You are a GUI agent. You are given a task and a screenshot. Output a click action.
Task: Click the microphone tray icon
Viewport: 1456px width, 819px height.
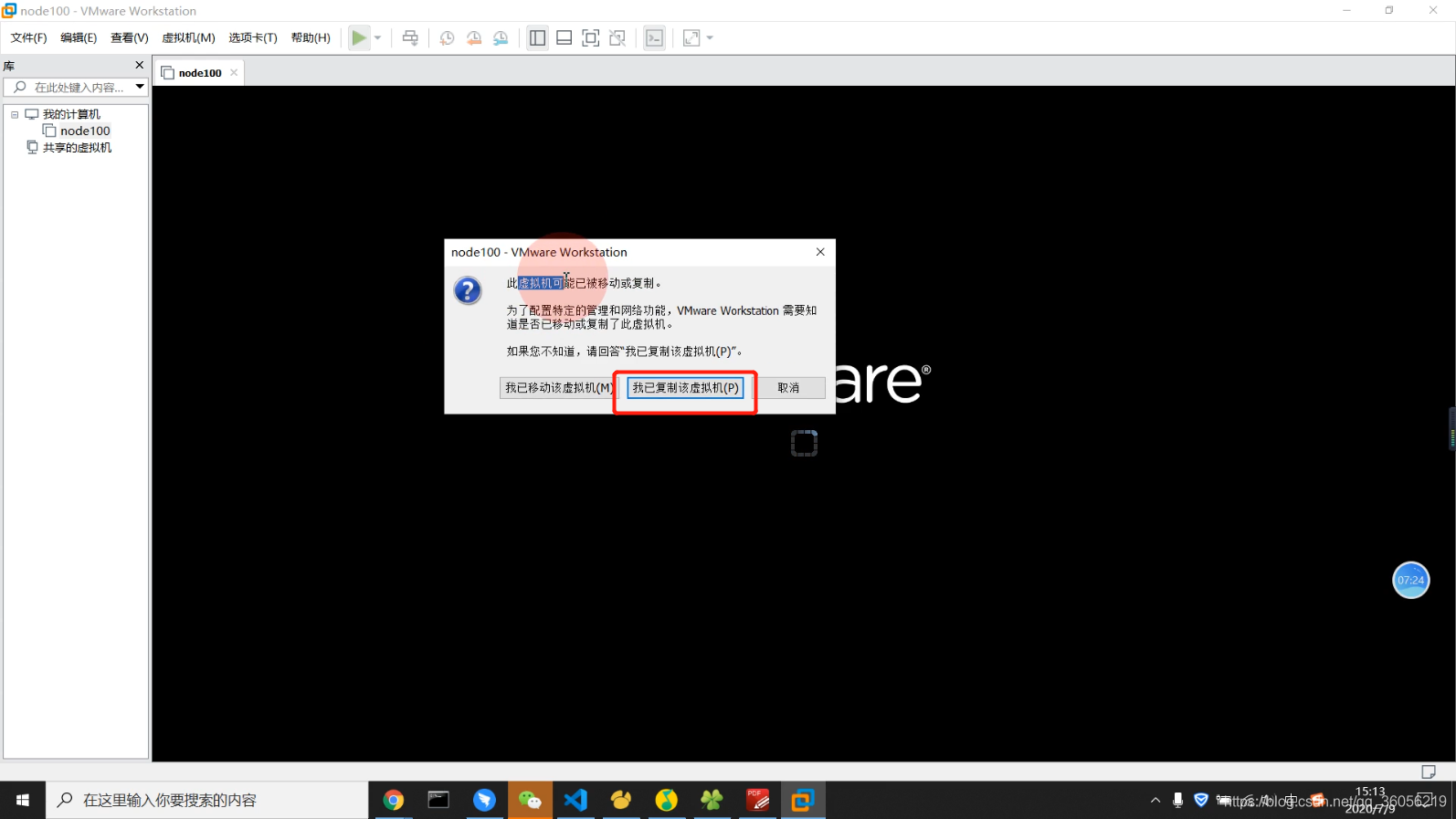tap(1178, 800)
